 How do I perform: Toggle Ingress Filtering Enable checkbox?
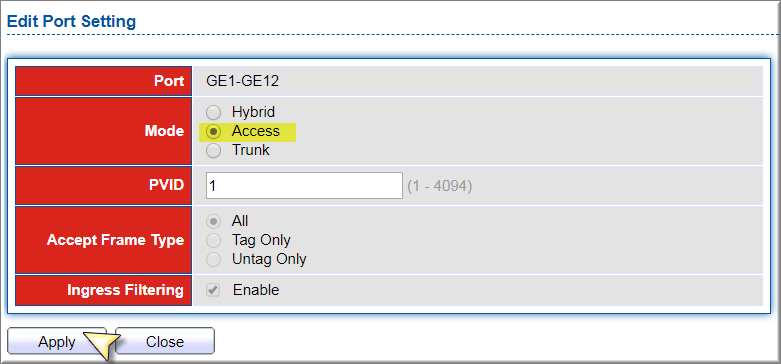pyautogui.click(x=213, y=290)
